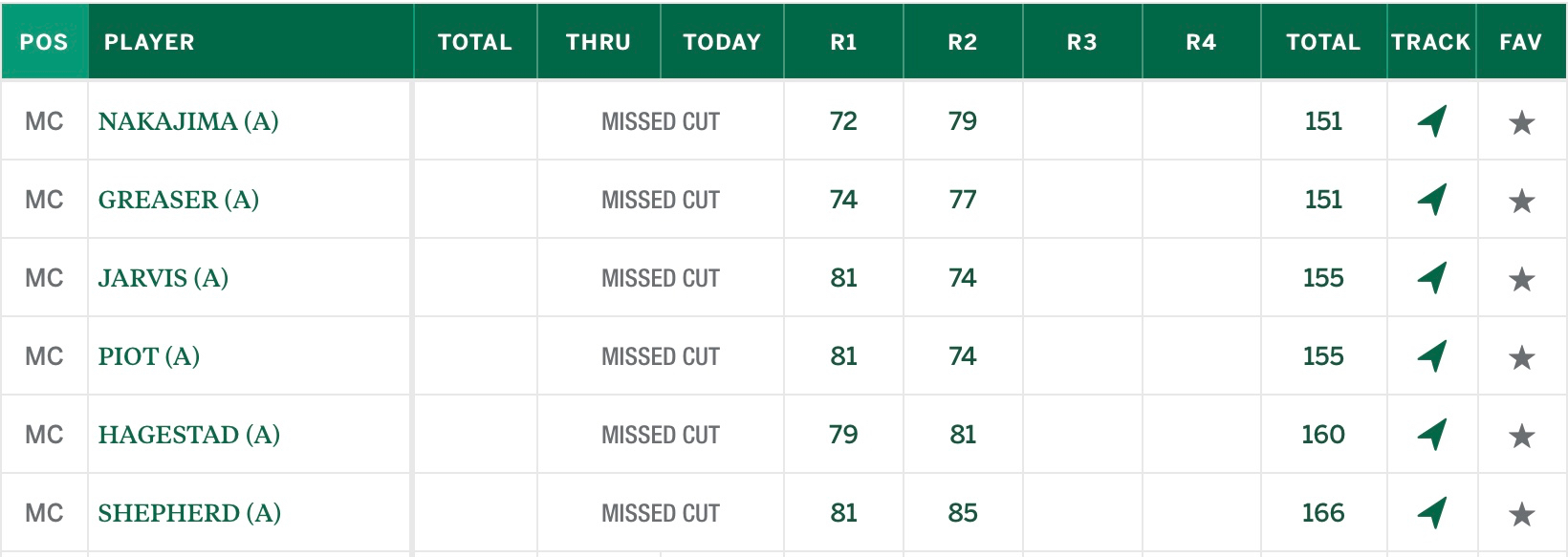Click the R2 column header

coord(963,42)
